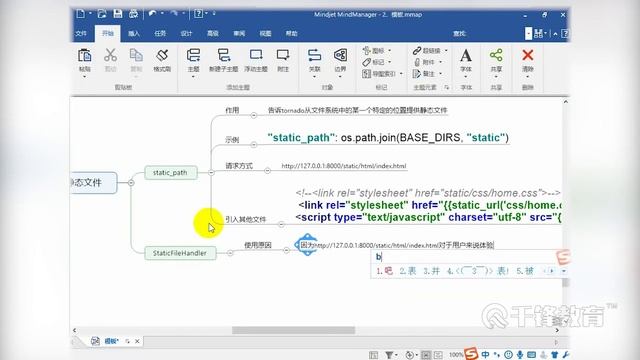Click the Icons (图标) marker button
Screen dimensions: 640x360
(374, 51)
